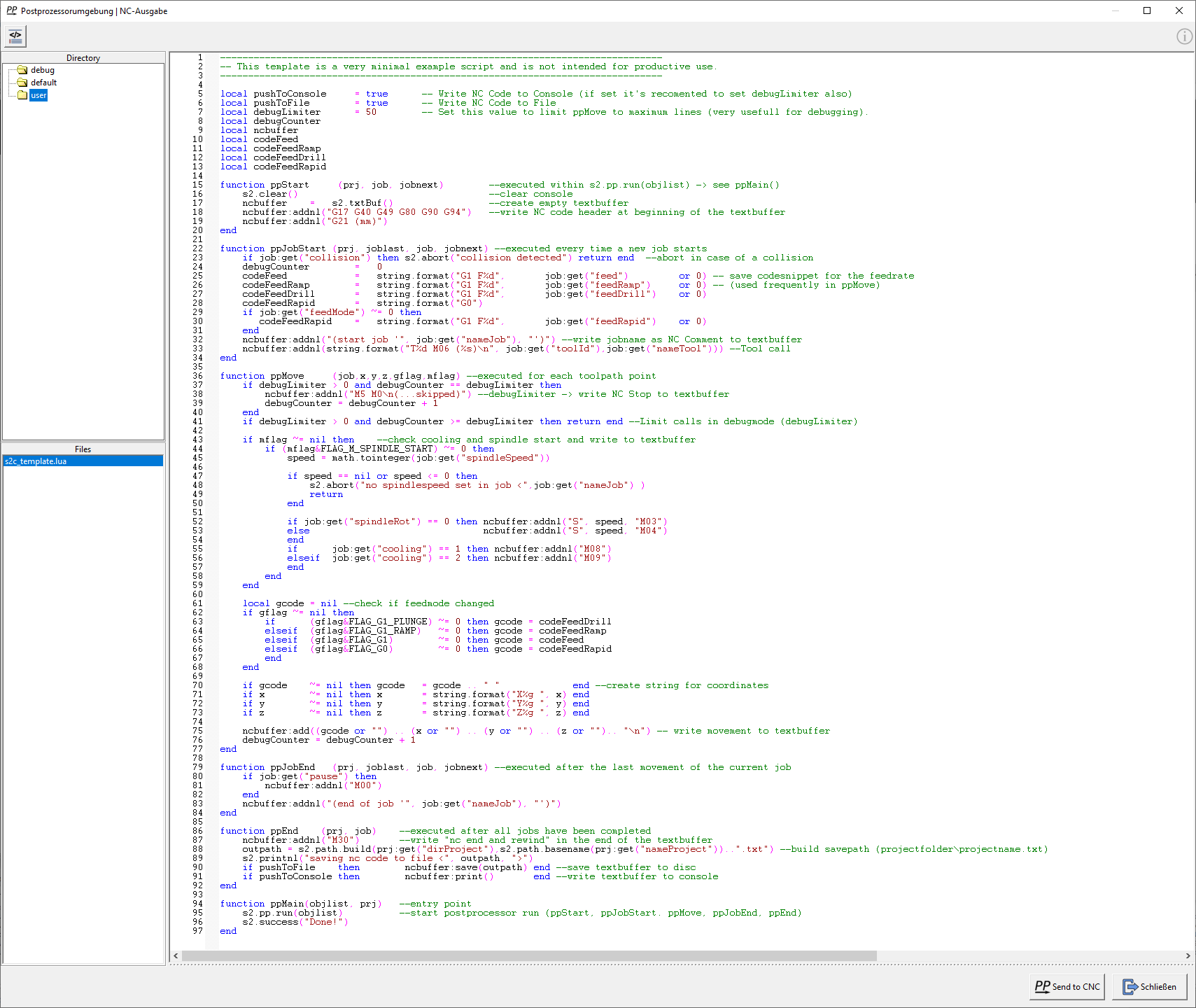The height and width of the screenshot is (1008, 1196).
Task: Open the info icon at top right
Action: point(1184,36)
